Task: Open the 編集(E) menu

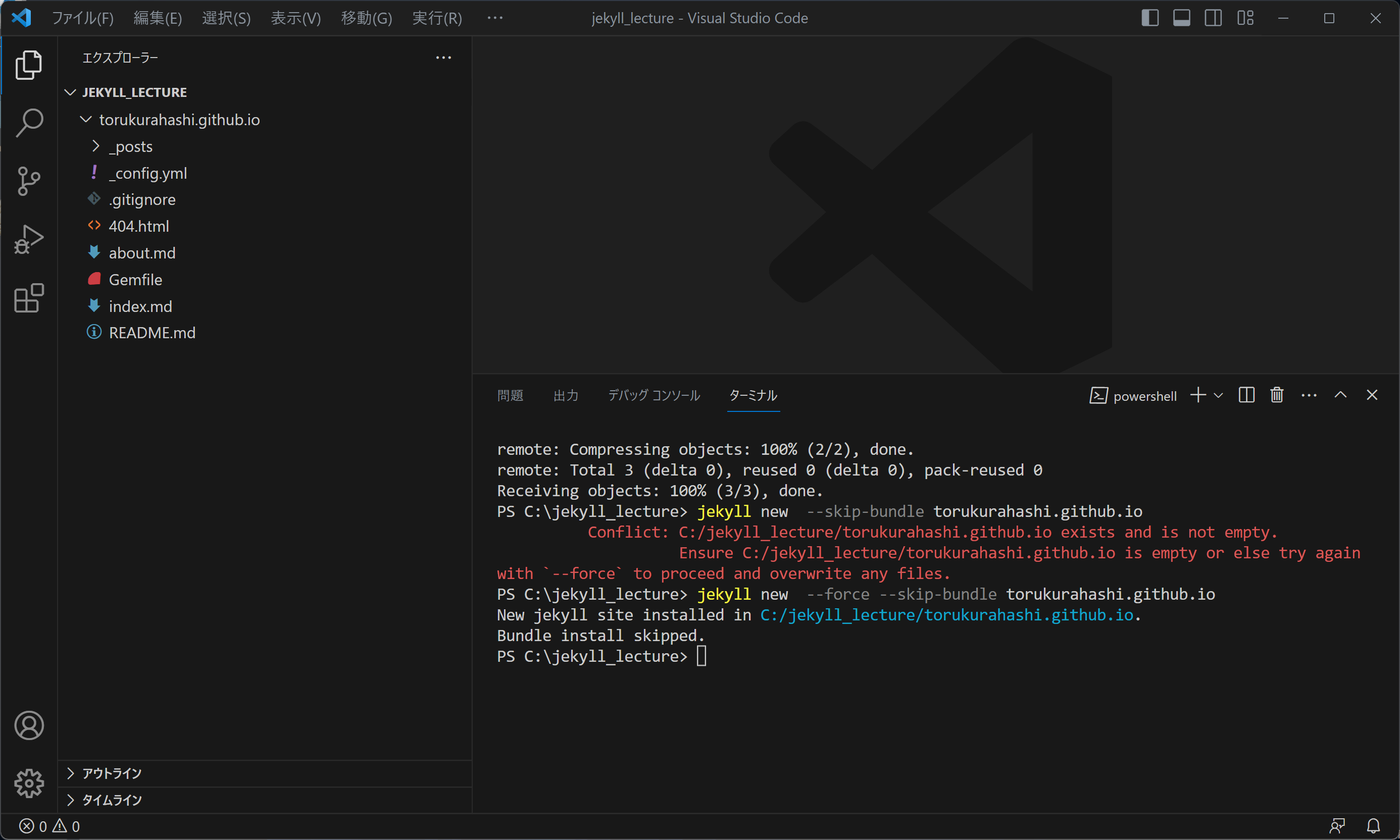Action: pyautogui.click(x=158, y=18)
